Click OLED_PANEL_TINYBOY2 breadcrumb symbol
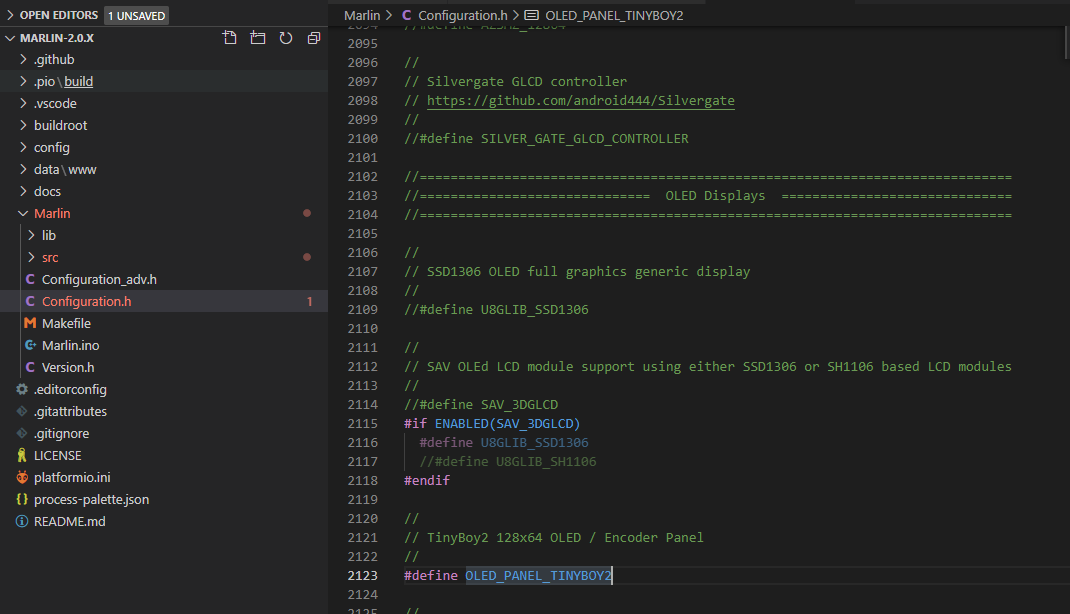Screen dimensions: 1070x614 [614, 15]
